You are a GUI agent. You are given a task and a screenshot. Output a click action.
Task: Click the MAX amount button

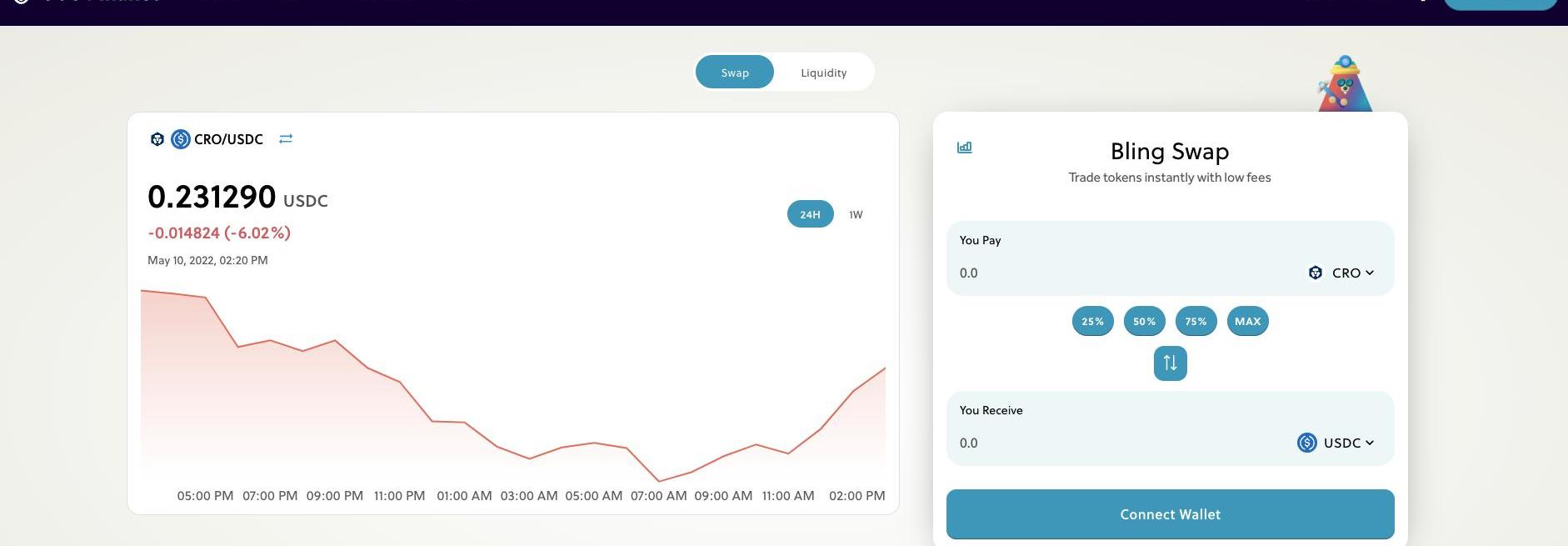pyautogui.click(x=1247, y=321)
